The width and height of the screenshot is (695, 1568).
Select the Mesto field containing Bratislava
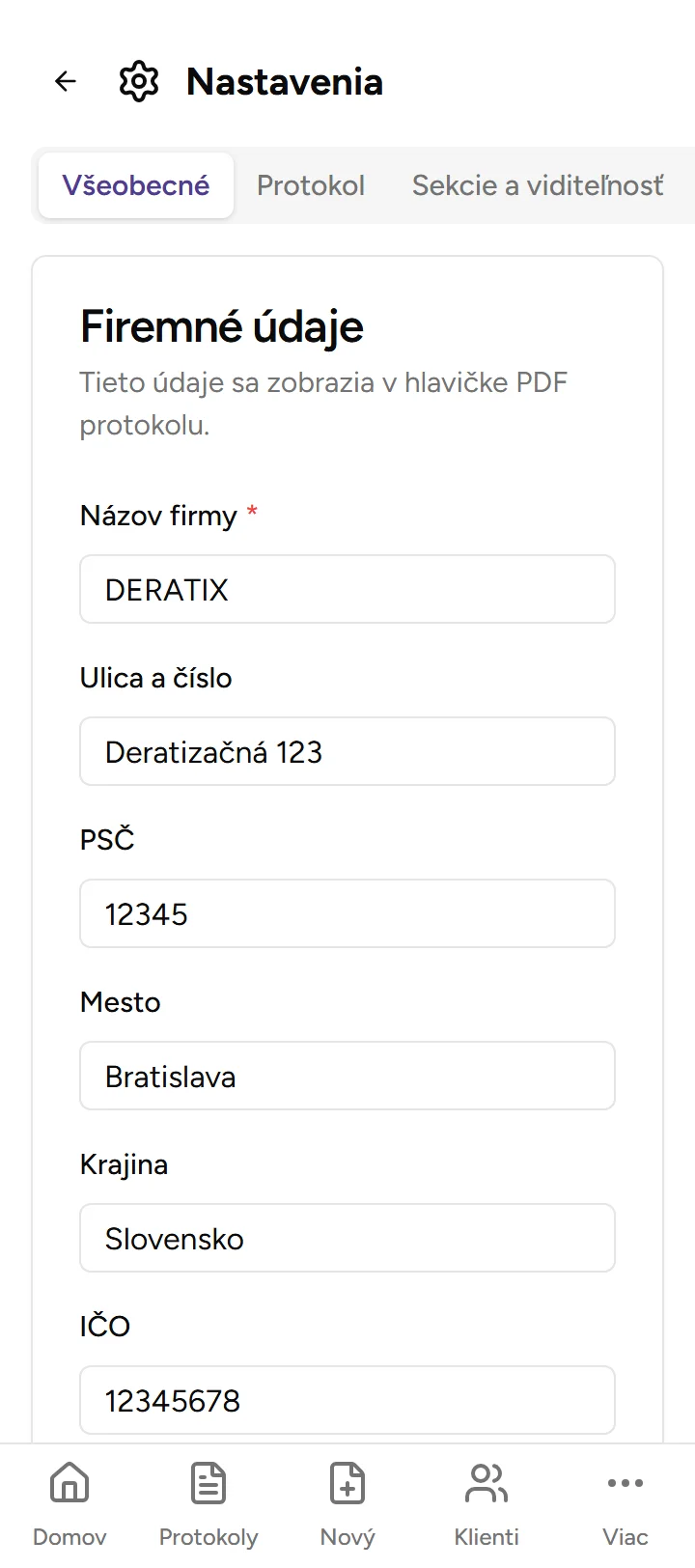coord(347,1076)
